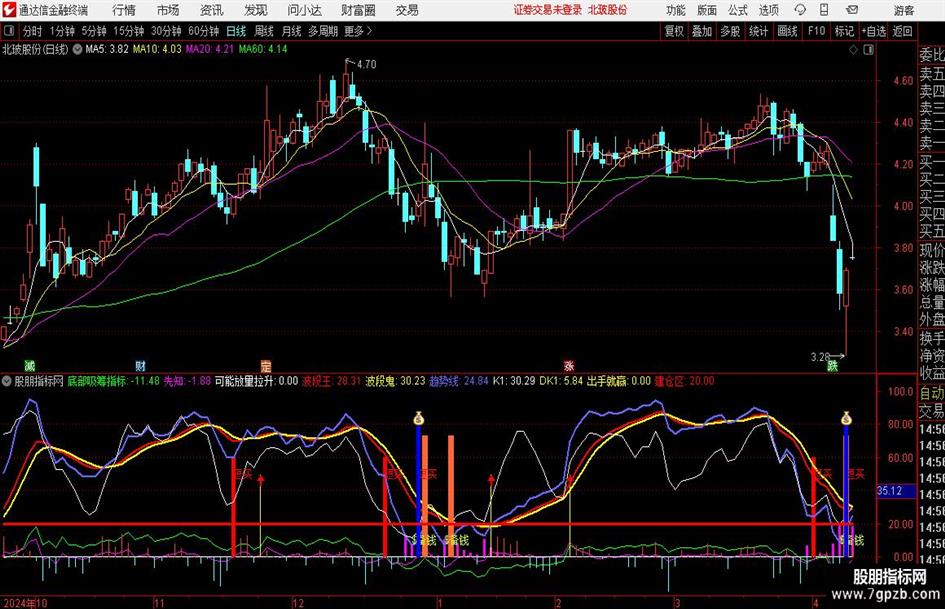Click the 叠加 overlay button
The width and height of the screenshot is (945, 609).
pyautogui.click(x=702, y=31)
